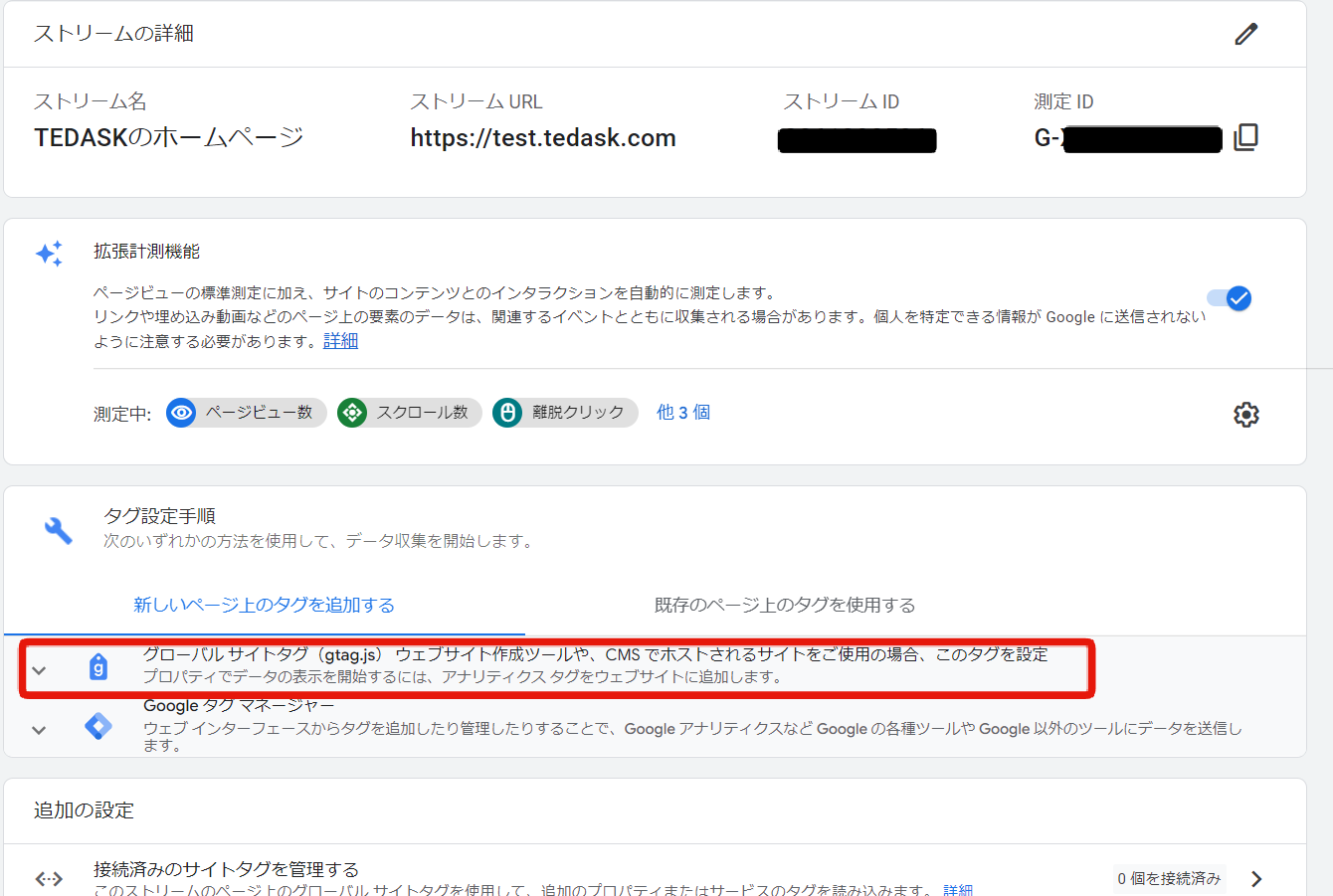Open 接続済みのサイトタグを管理する right arrow
Image resolution: width=1333 pixels, height=896 pixels.
tap(1256, 878)
